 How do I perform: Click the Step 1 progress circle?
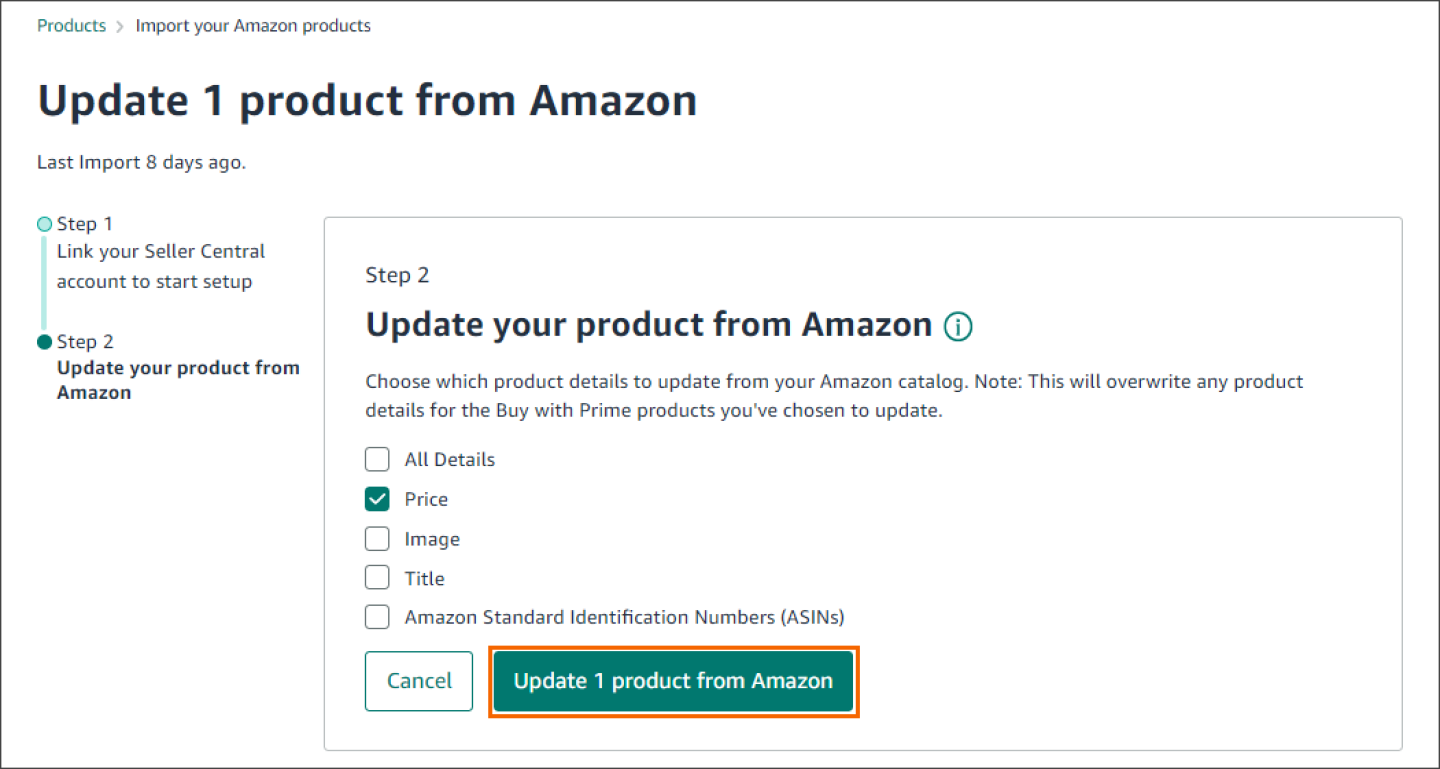click(x=42, y=223)
